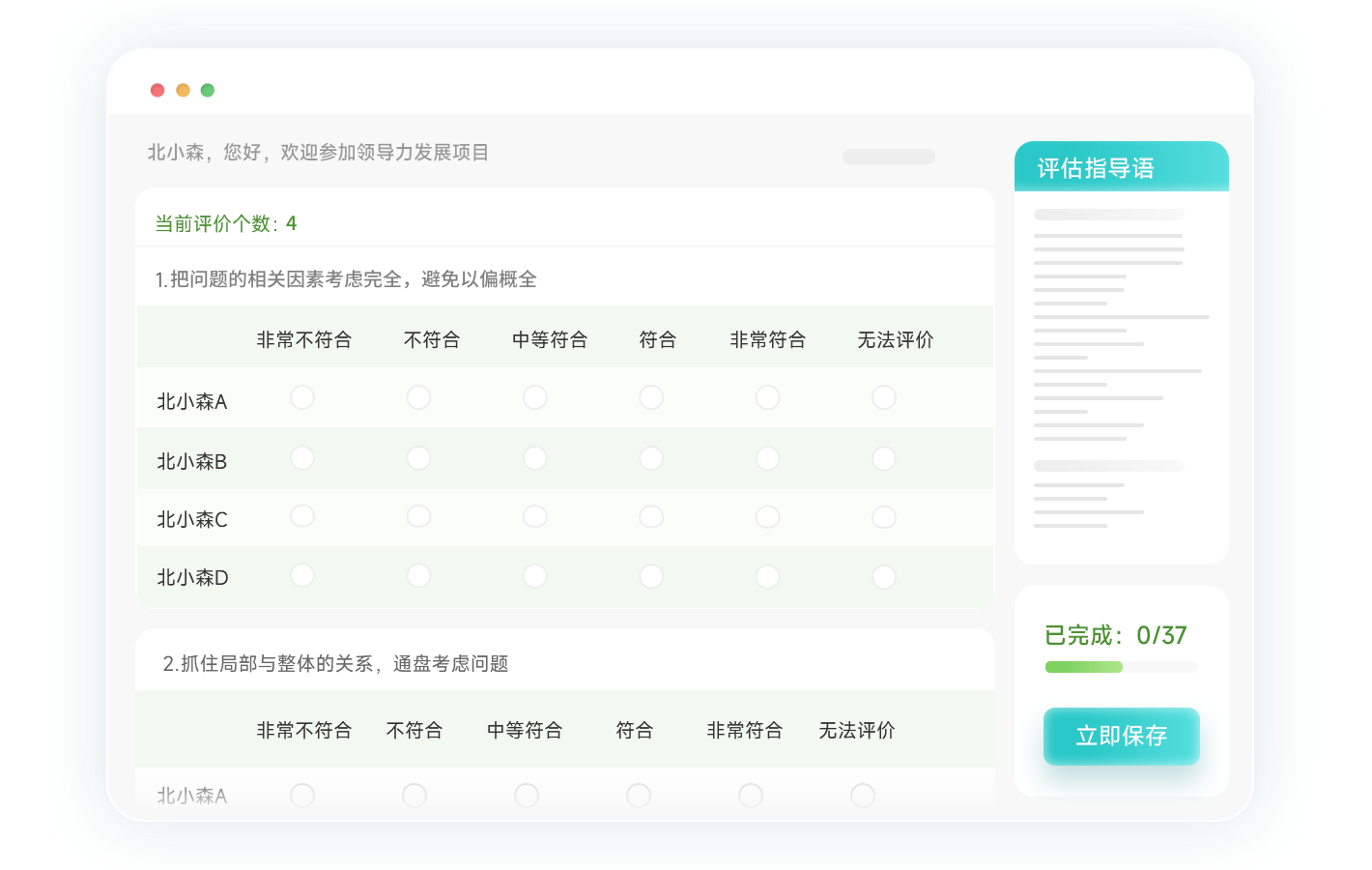Select 非常不符合 for 北小森A in question 1

[302, 397]
